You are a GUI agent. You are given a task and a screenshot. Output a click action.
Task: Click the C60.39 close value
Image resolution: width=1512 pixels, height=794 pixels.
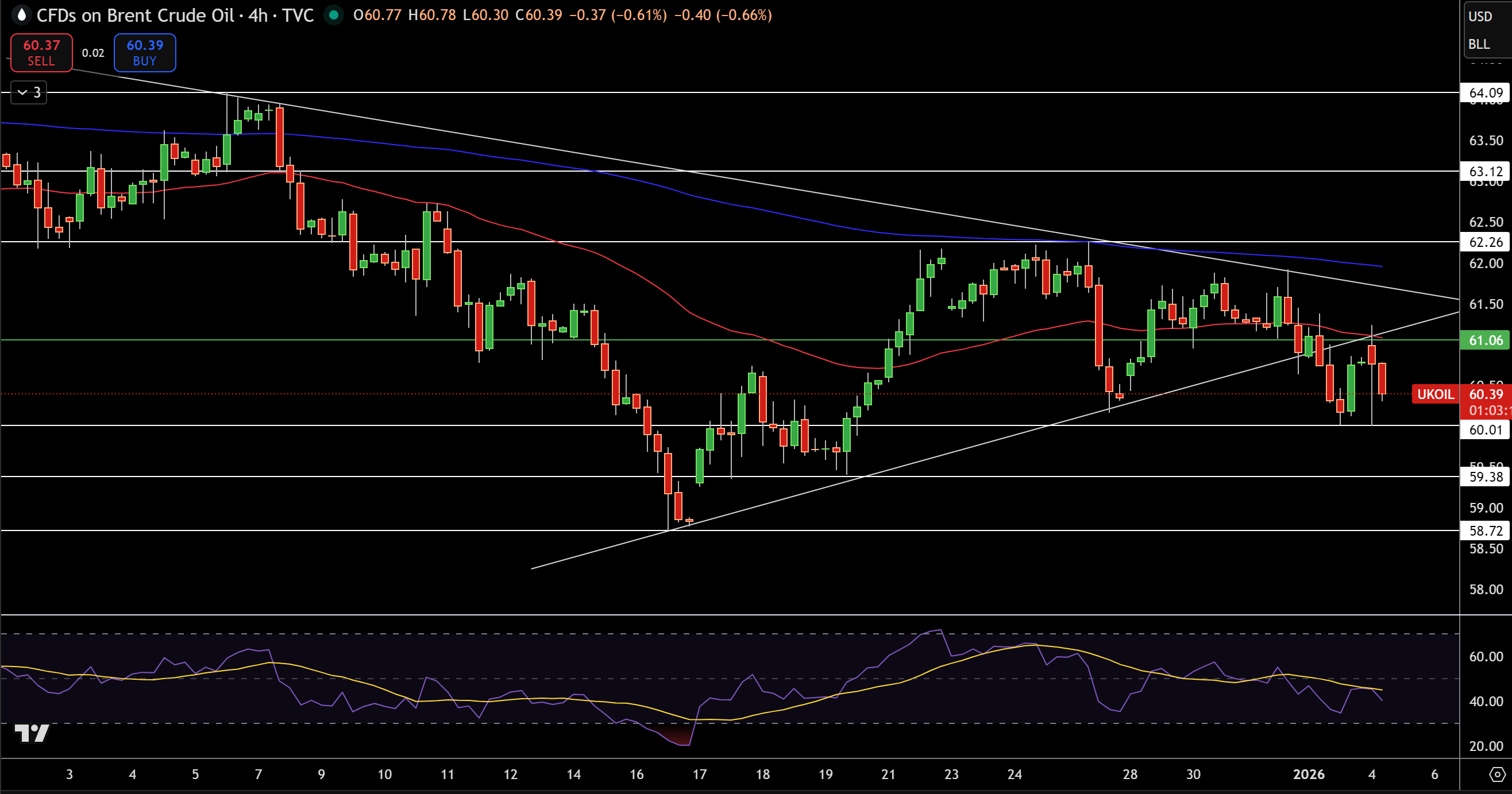539,15
